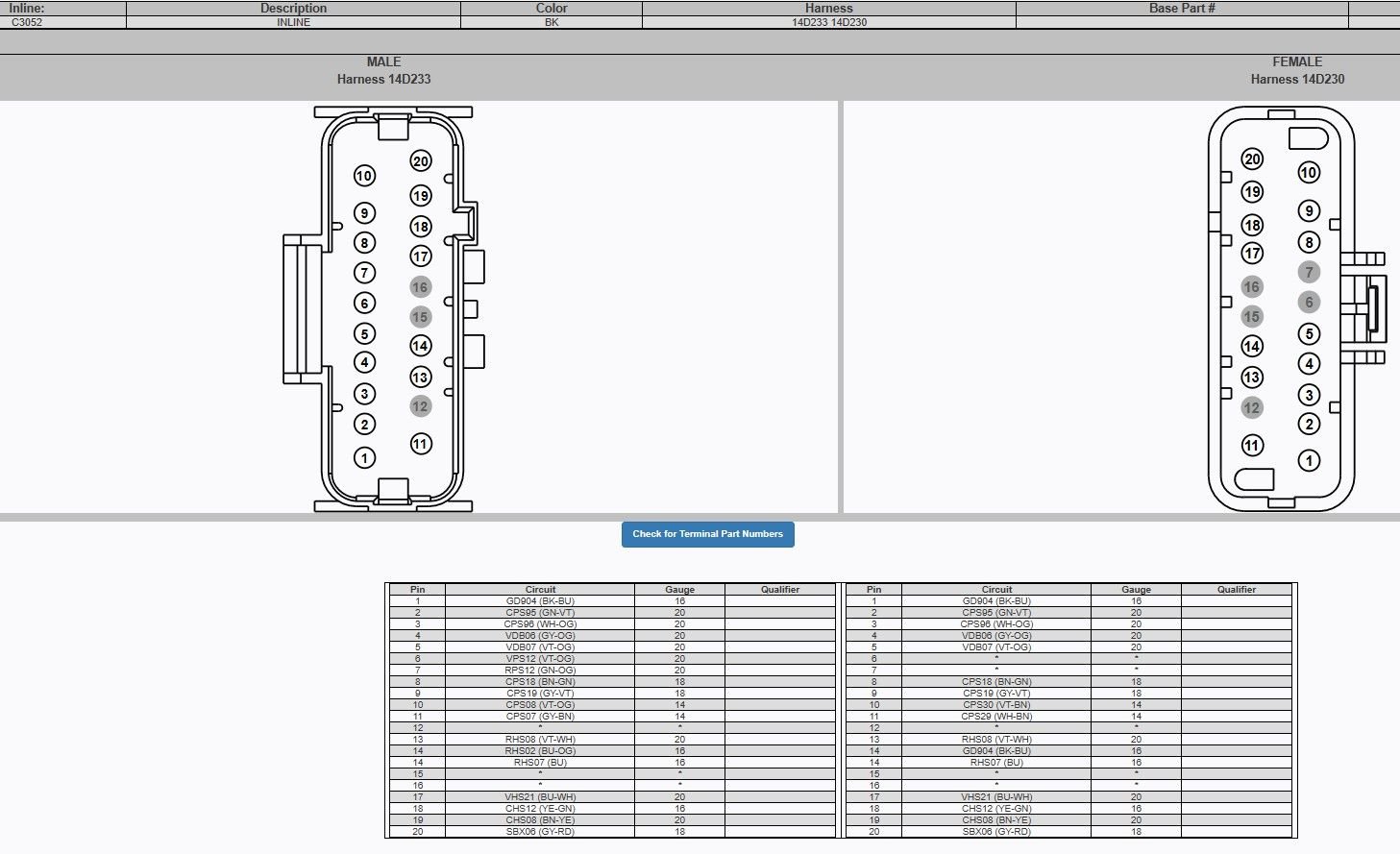Click the Harness column header
The height and width of the screenshot is (854, 1400).
tap(827, 8)
